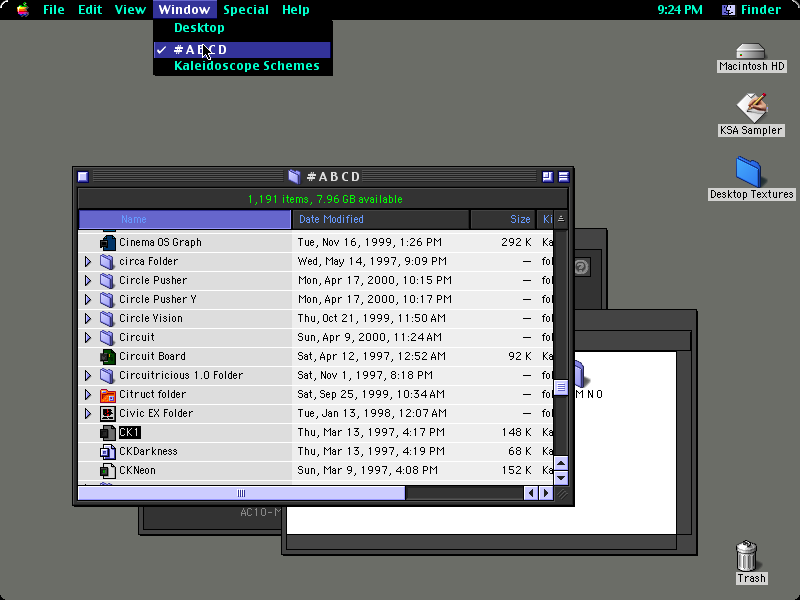The height and width of the screenshot is (600, 800).
Task: Select the Circuitricious 1.0 Folder icon
Action: pyautogui.click(x=107, y=376)
